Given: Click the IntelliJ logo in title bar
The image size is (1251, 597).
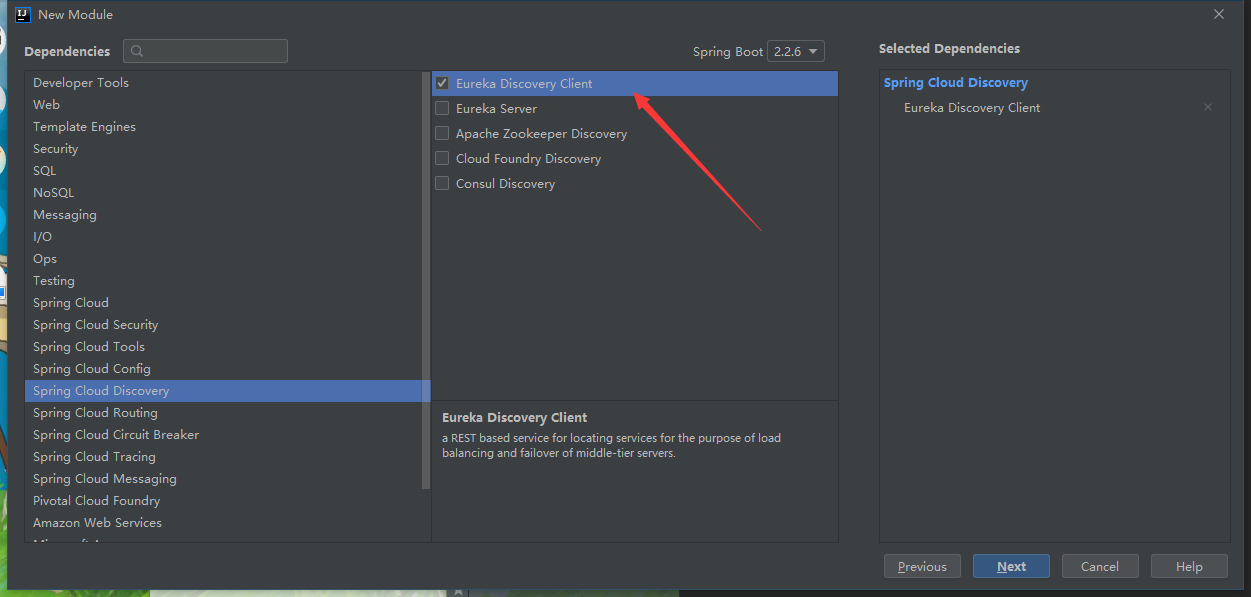Looking at the screenshot, I should pos(22,14).
